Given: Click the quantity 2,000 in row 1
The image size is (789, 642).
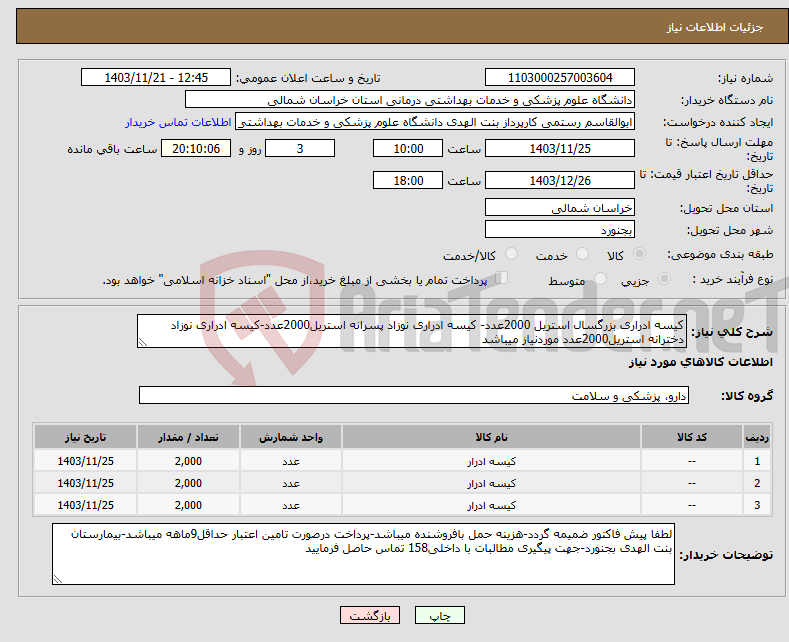Looking at the screenshot, I should [x=188, y=461].
